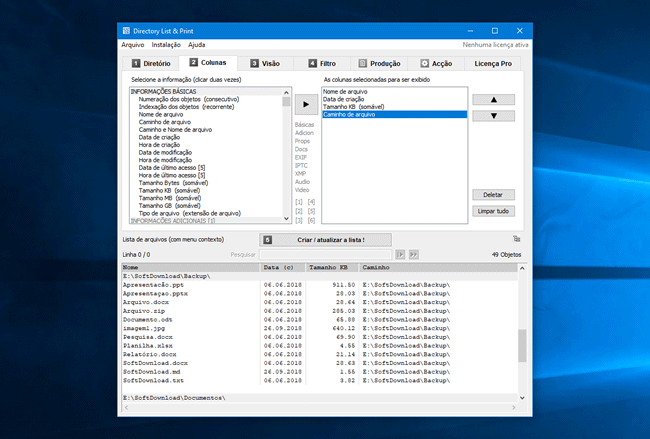
Task: Jump to XMP section link
Action: tap(301, 174)
